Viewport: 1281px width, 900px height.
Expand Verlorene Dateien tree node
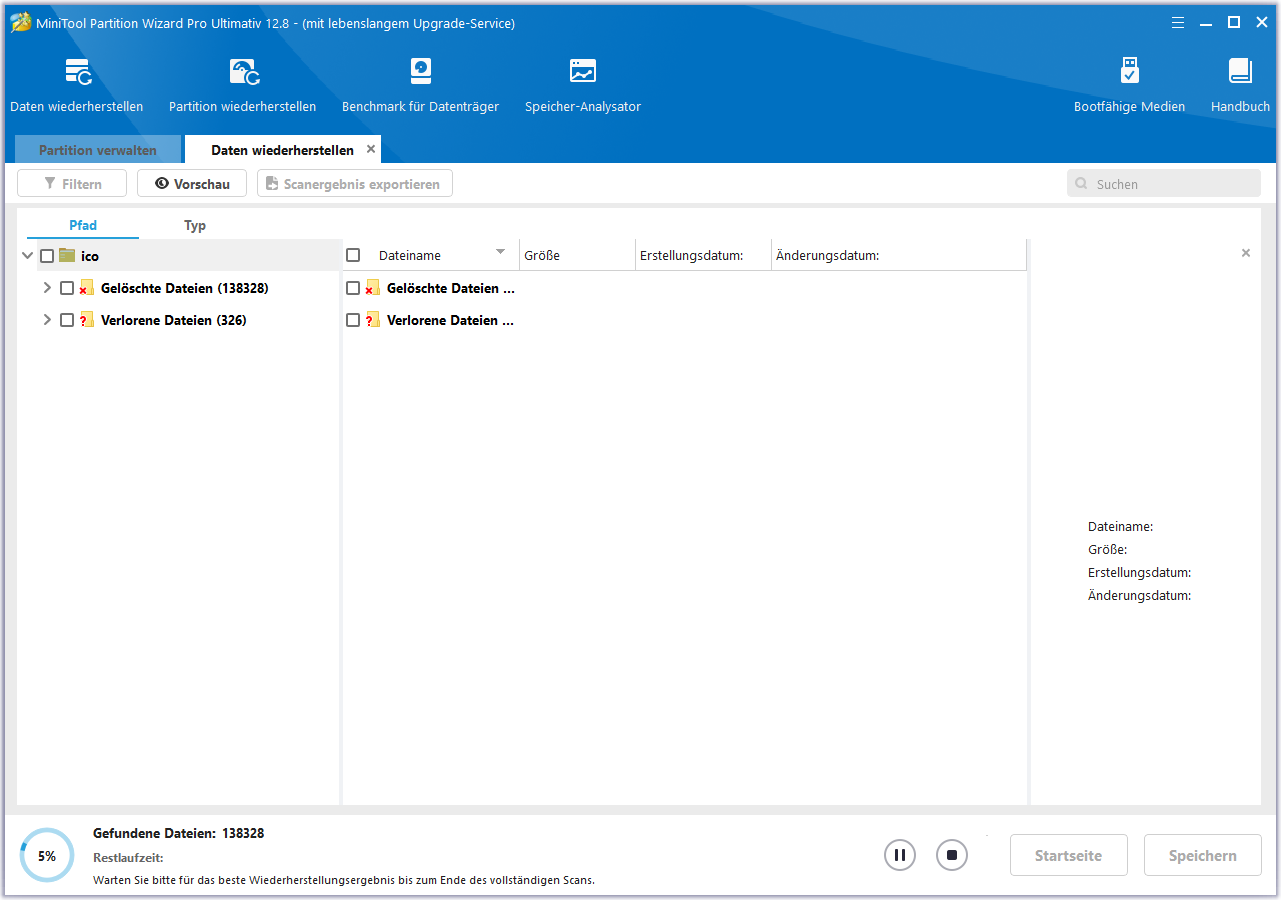click(x=47, y=320)
